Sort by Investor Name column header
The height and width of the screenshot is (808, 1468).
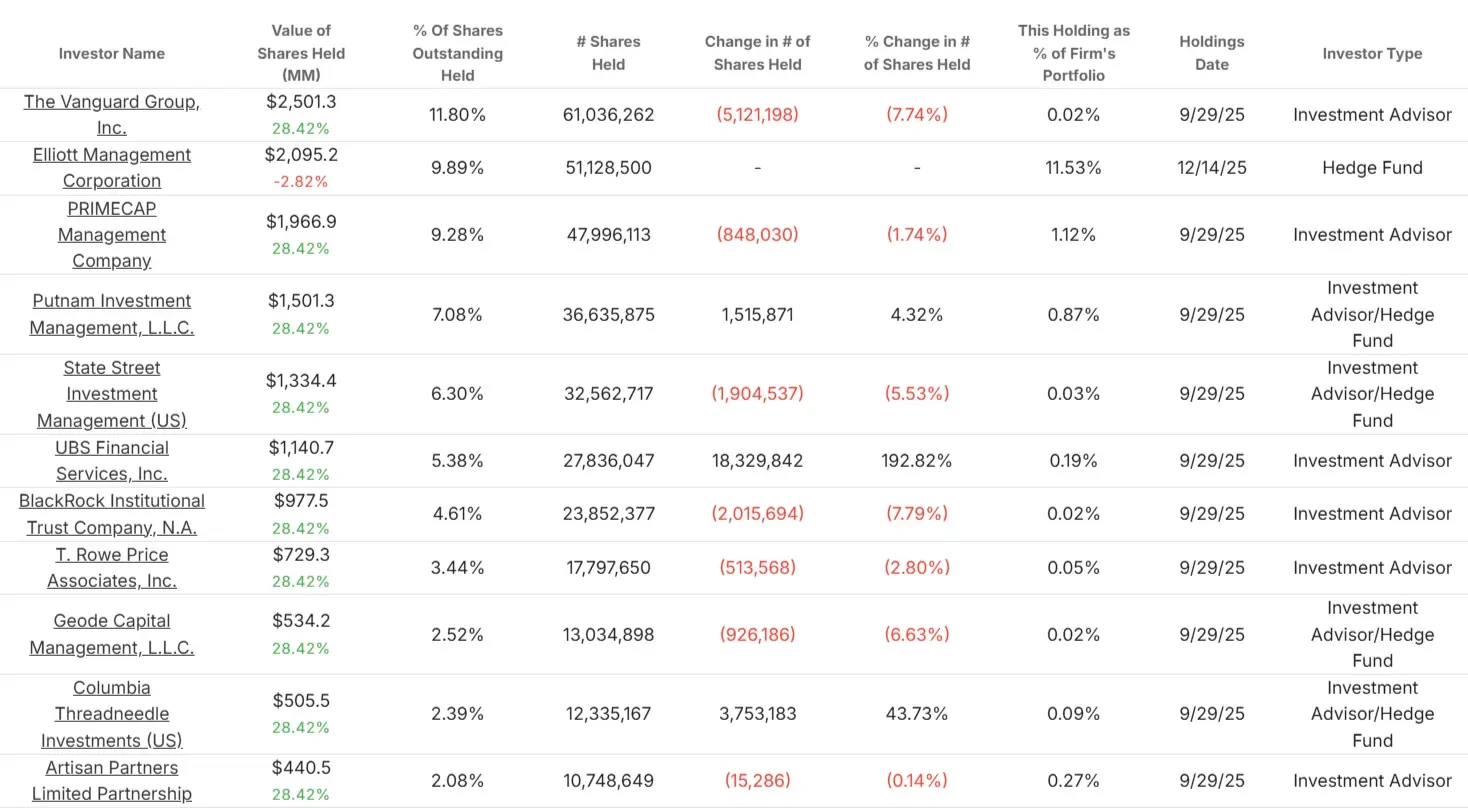(x=111, y=53)
